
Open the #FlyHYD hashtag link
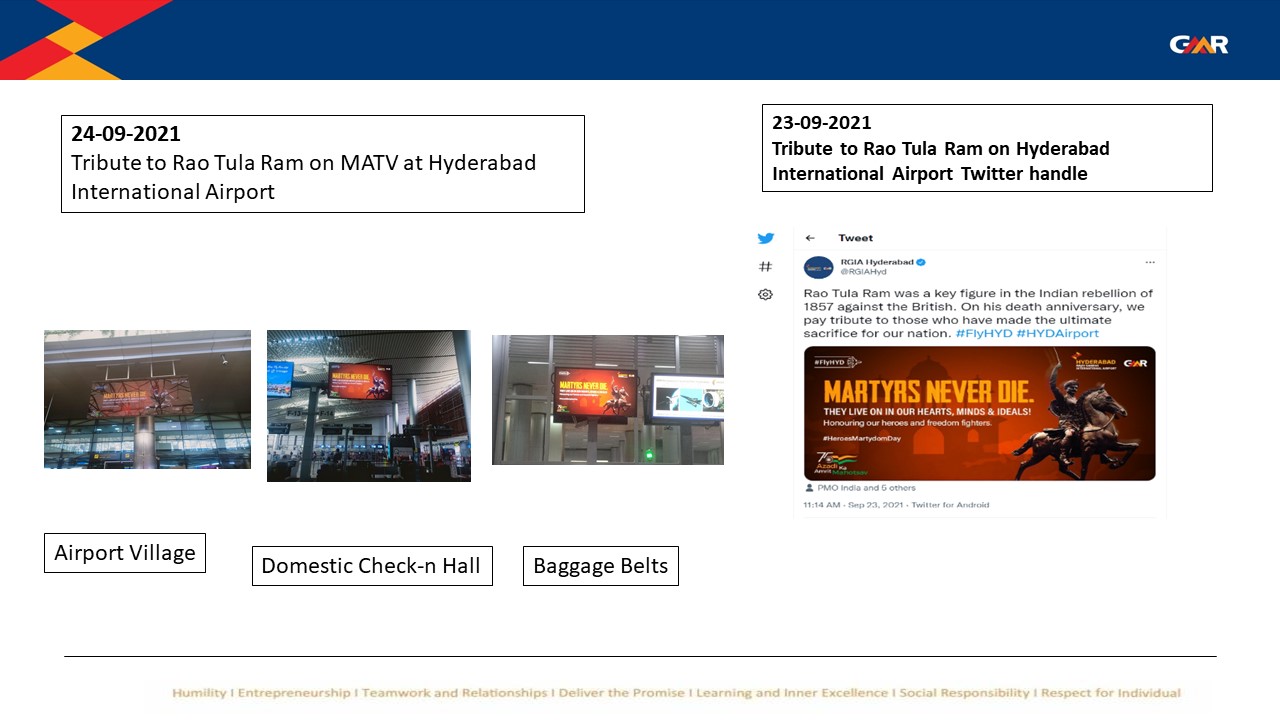click(x=983, y=333)
